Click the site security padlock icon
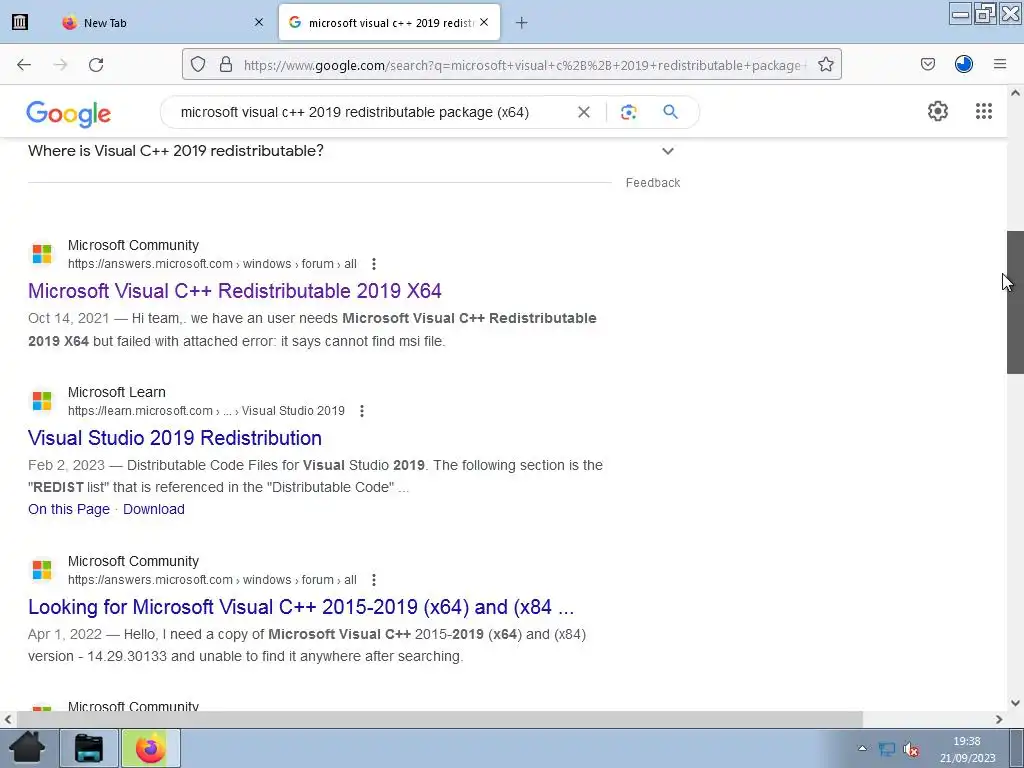 pyautogui.click(x=226, y=64)
